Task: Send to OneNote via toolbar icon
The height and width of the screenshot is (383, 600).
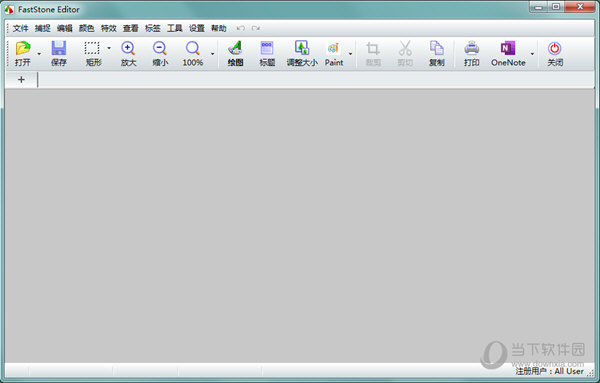Action: 508,48
